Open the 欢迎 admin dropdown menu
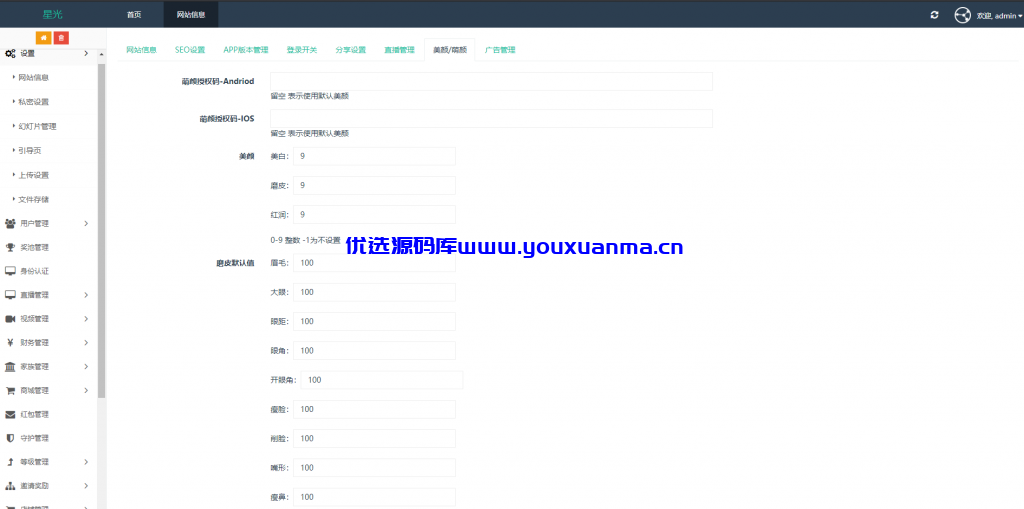The image size is (1024, 509). point(999,16)
